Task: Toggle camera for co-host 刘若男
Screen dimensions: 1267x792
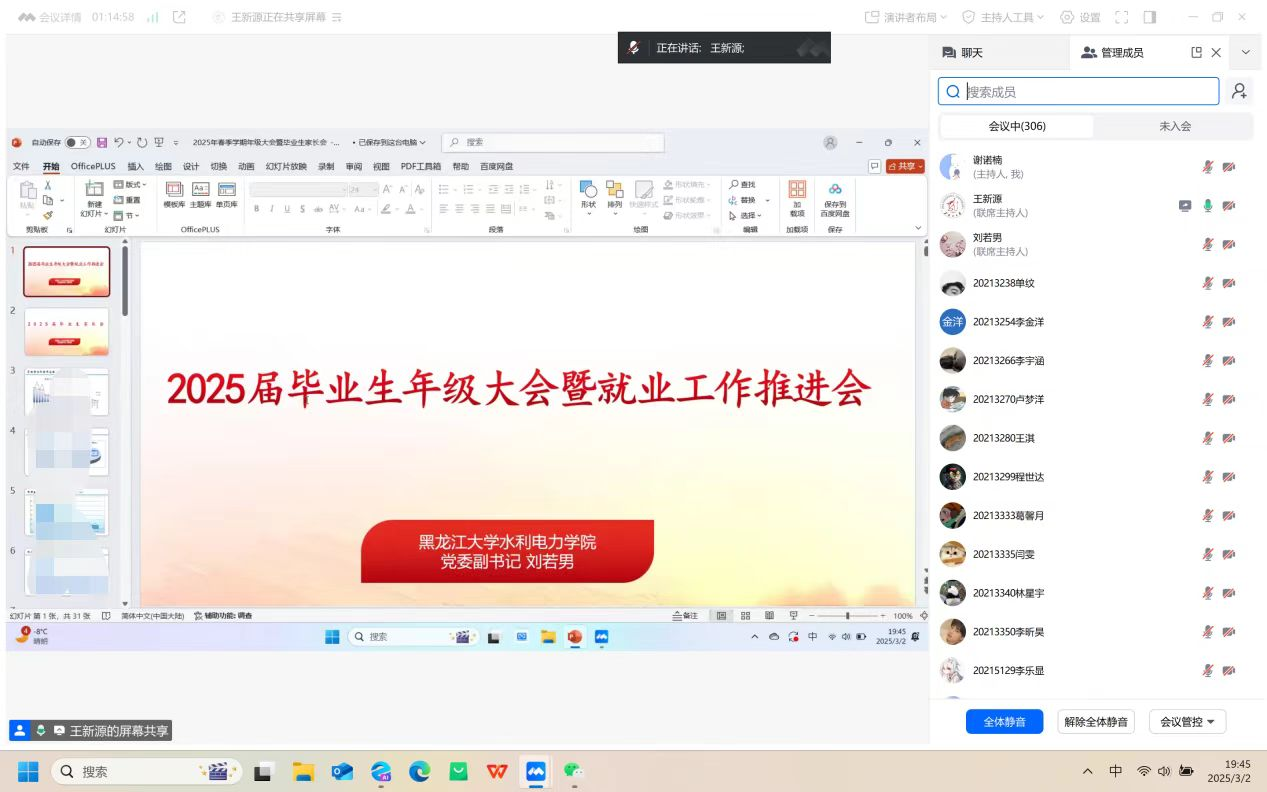Action: [1229, 244]
